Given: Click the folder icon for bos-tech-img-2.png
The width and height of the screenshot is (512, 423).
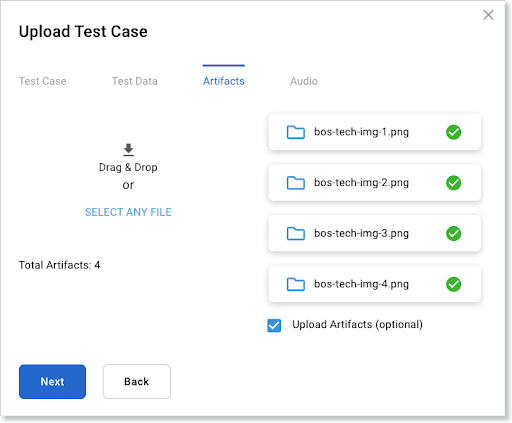Looking at the screenshot, I should [x=296, y=183].
